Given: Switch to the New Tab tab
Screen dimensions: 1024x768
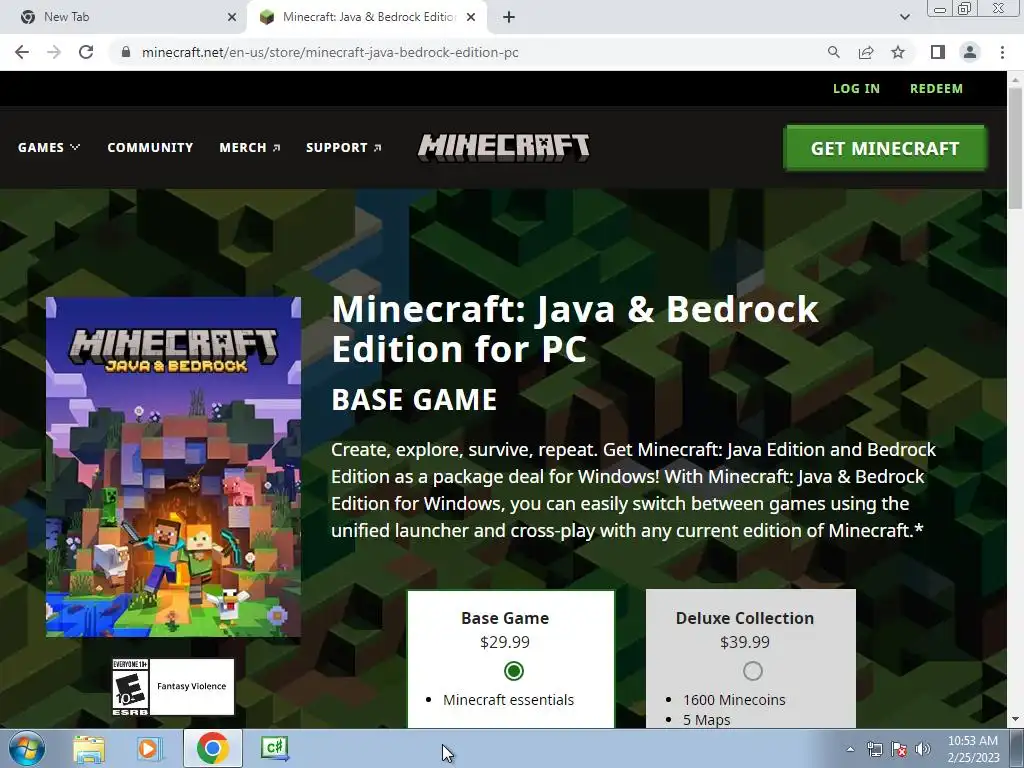Looking at the screenshot, I should 124,17.
